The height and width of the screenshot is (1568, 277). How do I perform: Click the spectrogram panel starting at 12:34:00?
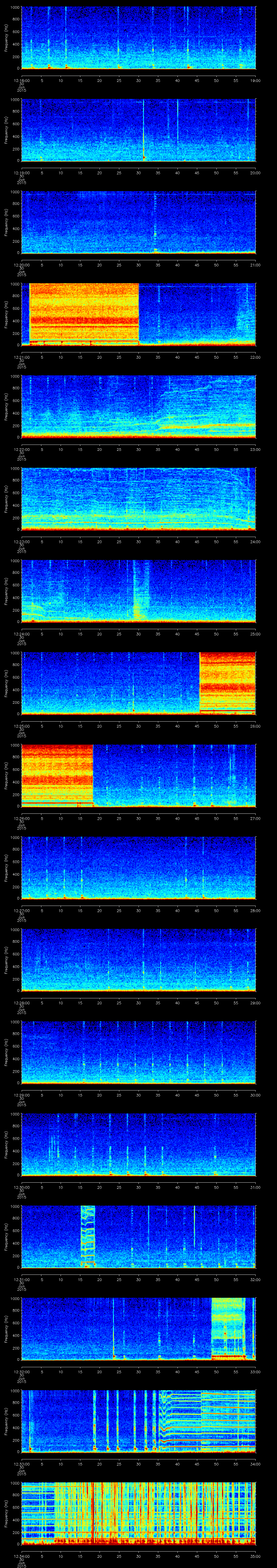[x=138, y=1513]
